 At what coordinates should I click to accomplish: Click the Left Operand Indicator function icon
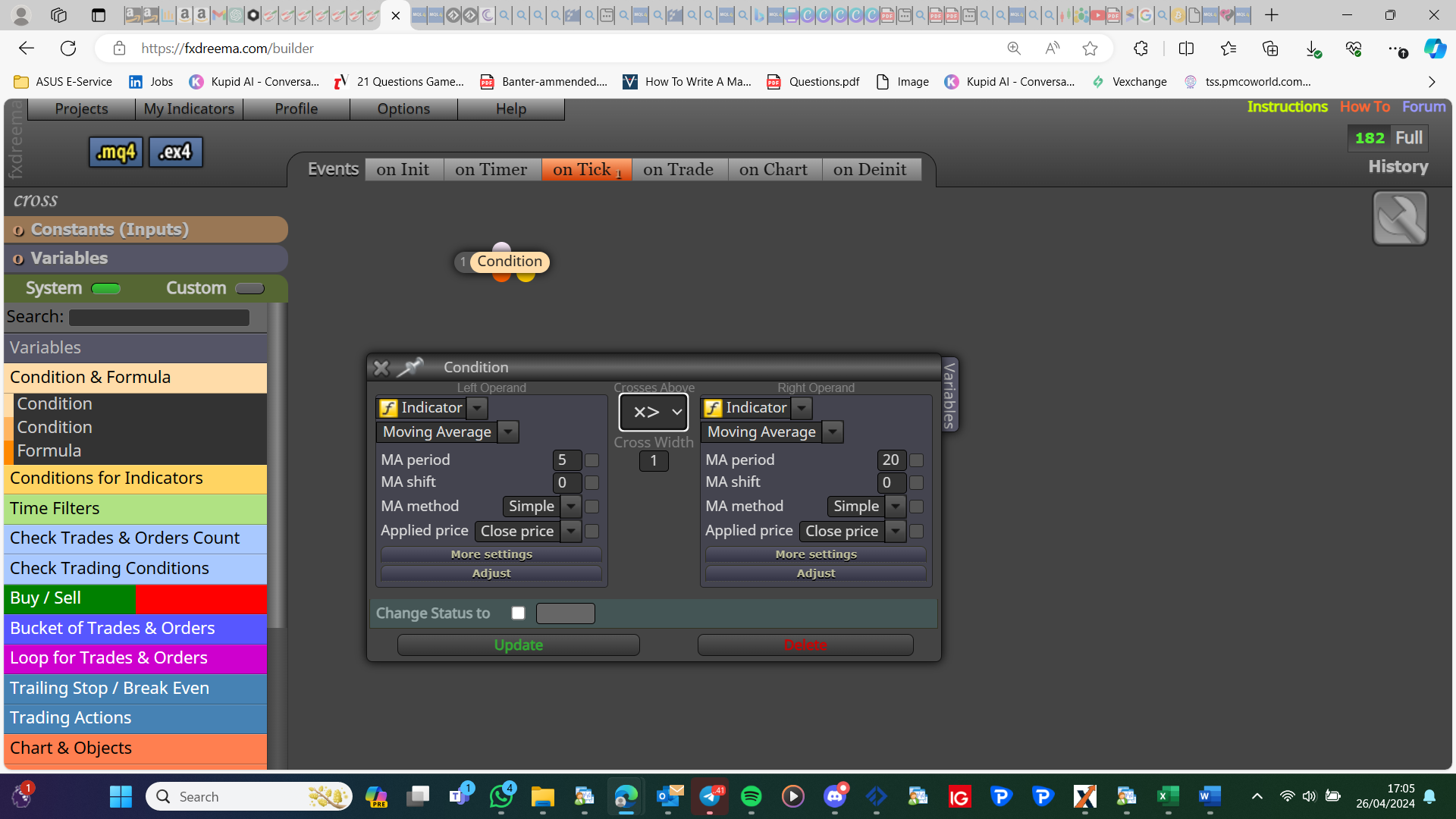pos(388,408)
